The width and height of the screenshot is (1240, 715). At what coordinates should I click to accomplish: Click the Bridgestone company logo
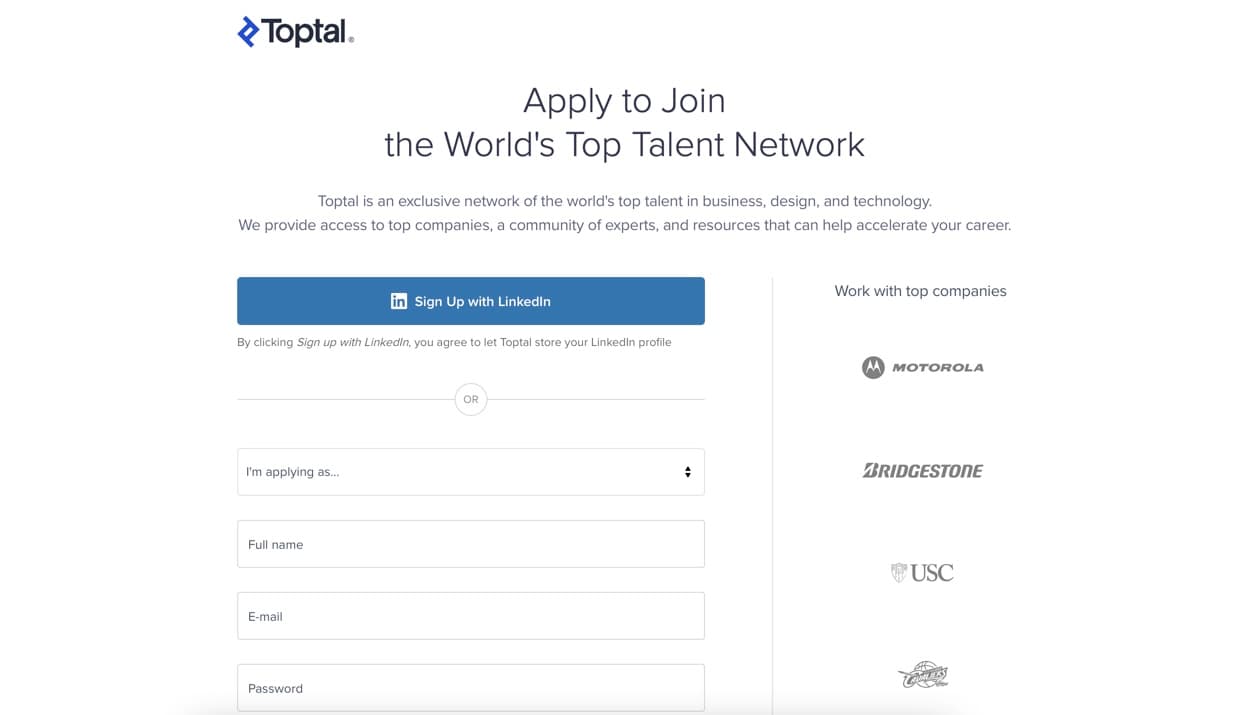921,470
